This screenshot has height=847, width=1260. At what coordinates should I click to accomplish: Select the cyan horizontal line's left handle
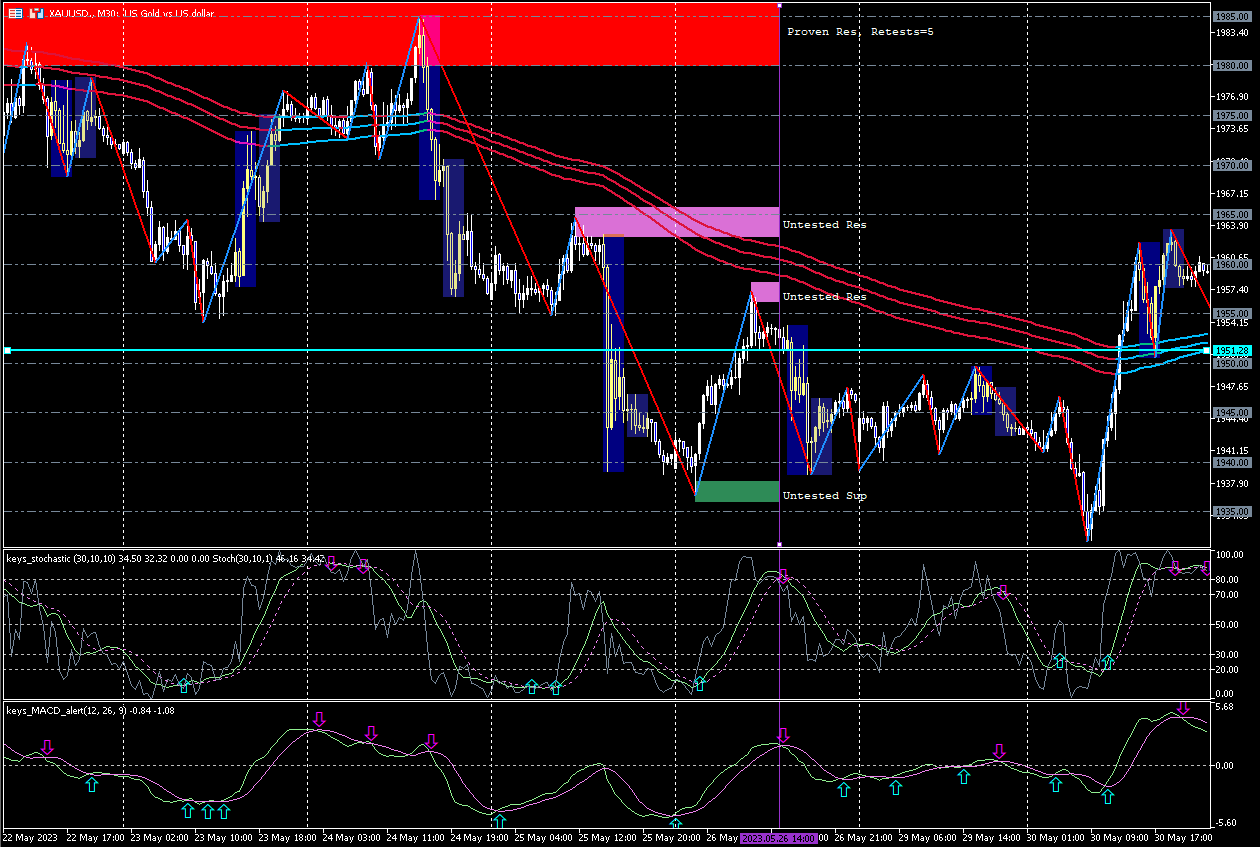click(x=7, y=350)
